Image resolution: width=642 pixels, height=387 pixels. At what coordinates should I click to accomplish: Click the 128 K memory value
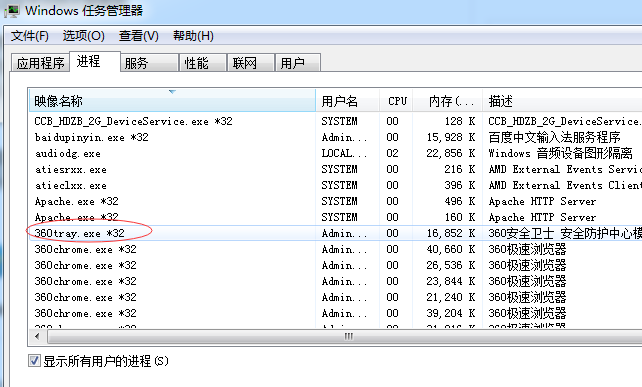point(460,121)
